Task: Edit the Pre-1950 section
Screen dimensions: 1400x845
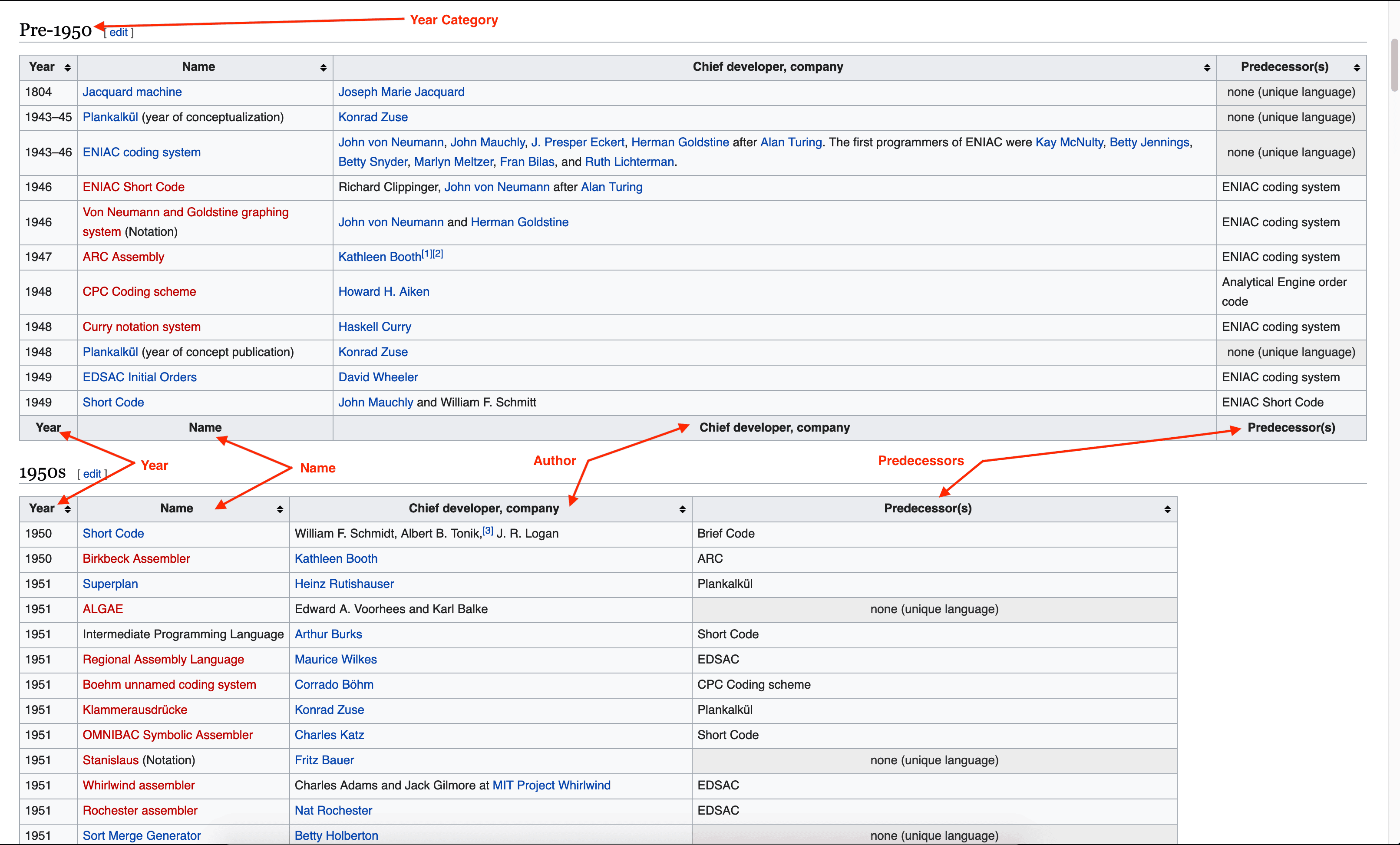Action: tap(118, 33)
